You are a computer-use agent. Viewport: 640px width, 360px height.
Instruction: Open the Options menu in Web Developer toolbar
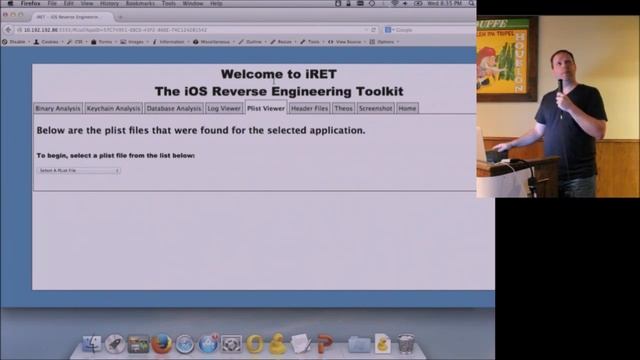(x=384, y=42)
